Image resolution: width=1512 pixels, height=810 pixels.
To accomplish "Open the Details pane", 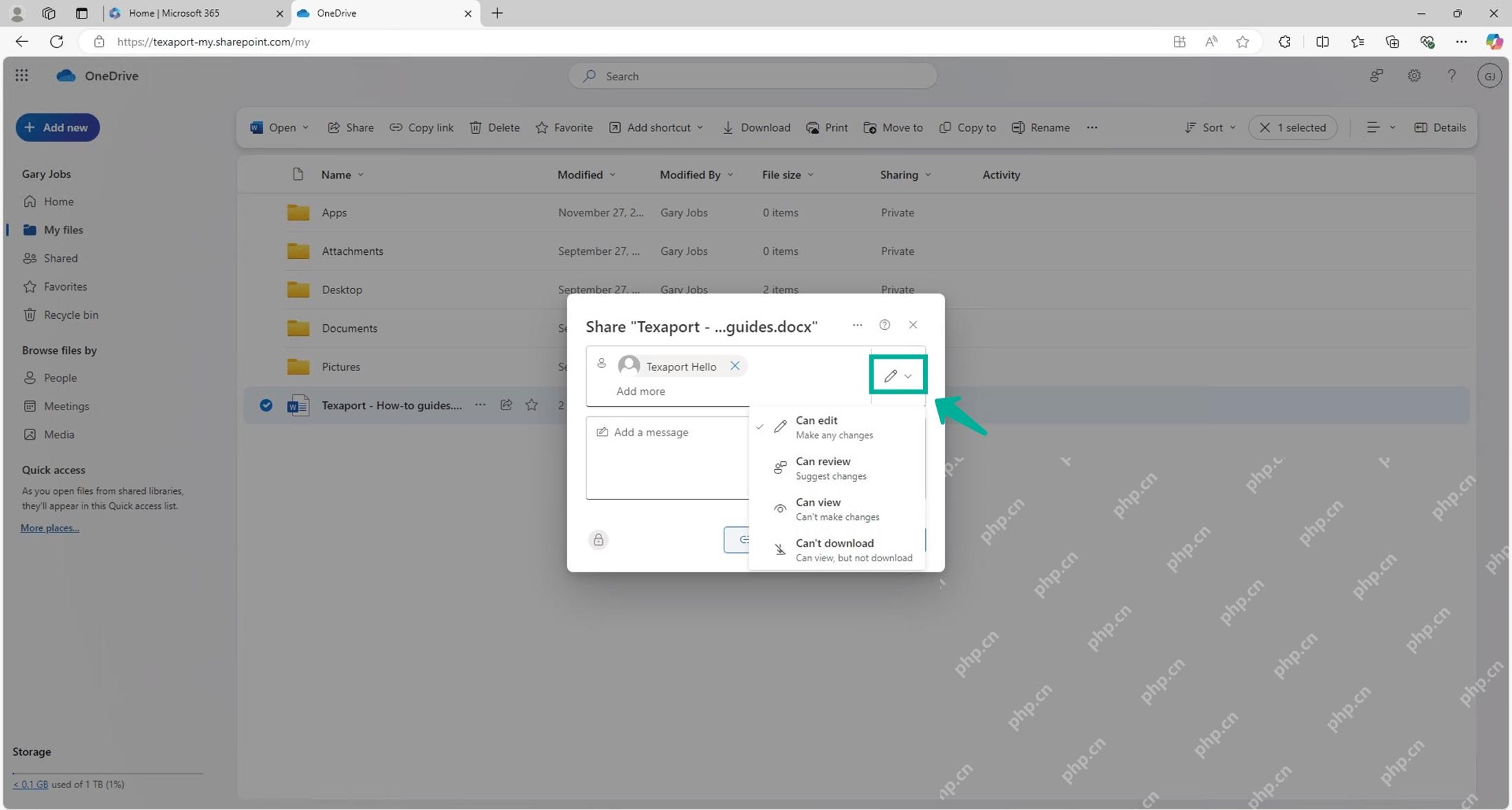I will point(1440,127).
